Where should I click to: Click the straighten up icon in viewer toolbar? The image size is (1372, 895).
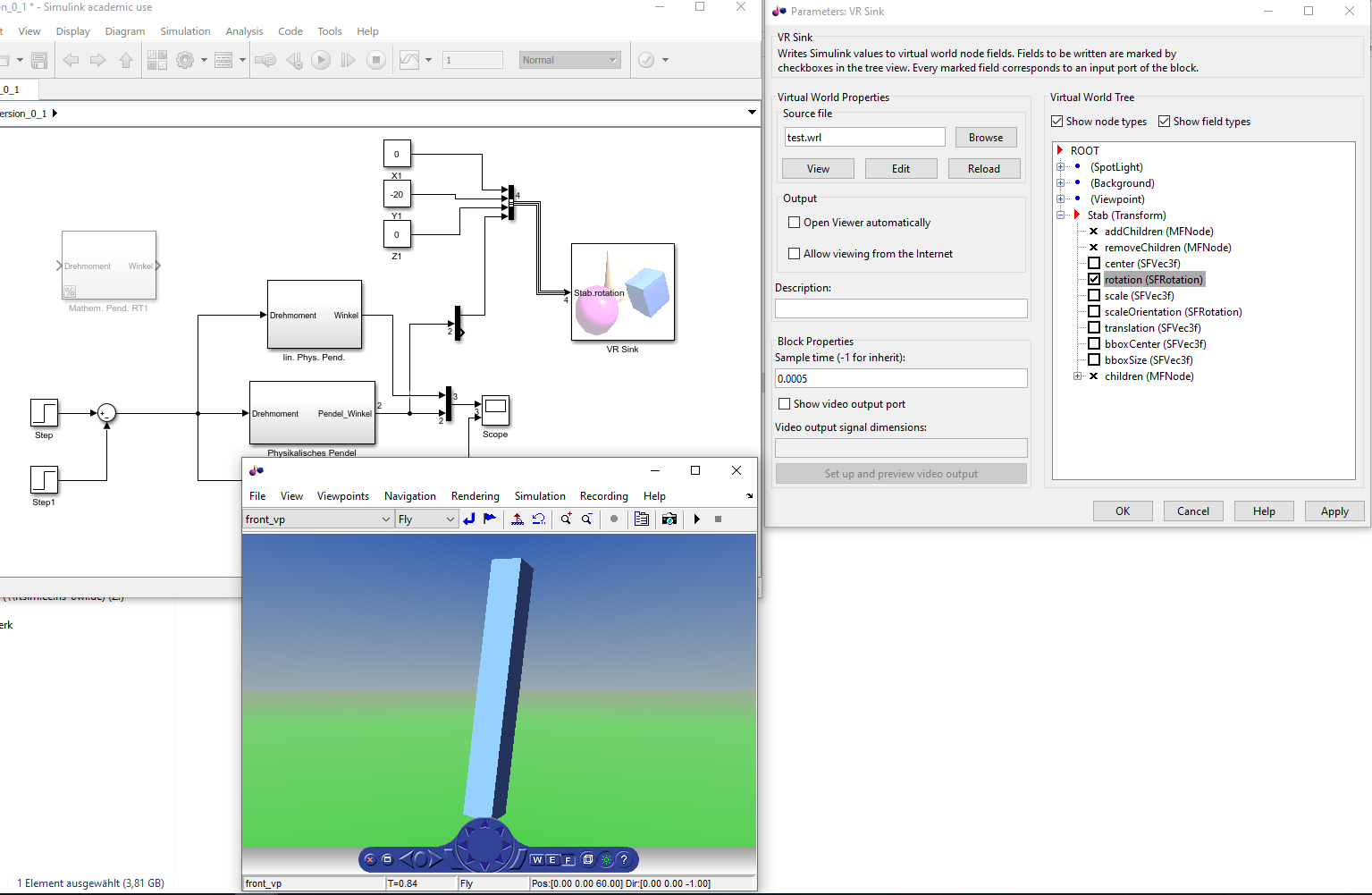click(x=518, y=519)
